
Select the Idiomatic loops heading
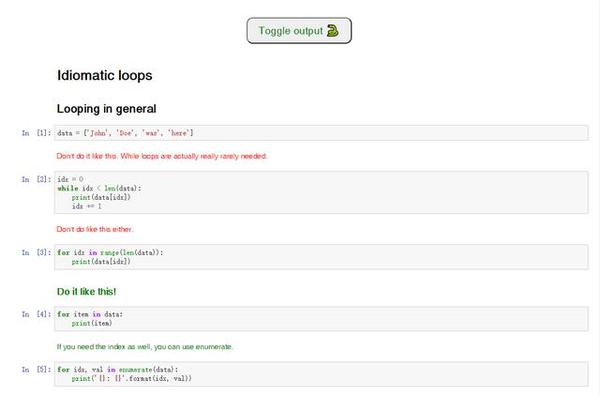(104, 75)
